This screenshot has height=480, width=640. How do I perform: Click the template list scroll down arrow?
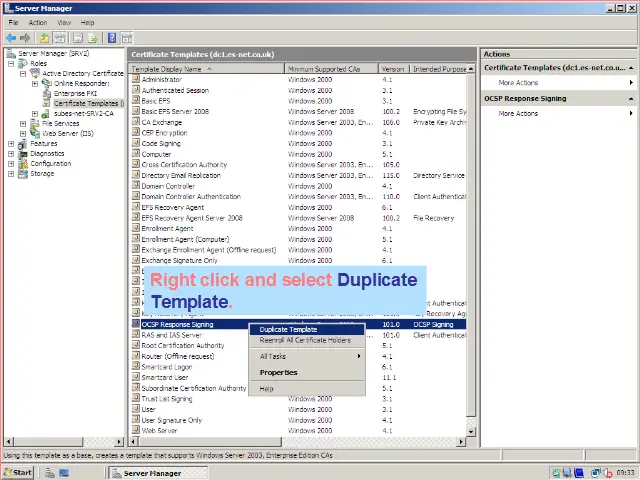471,431
